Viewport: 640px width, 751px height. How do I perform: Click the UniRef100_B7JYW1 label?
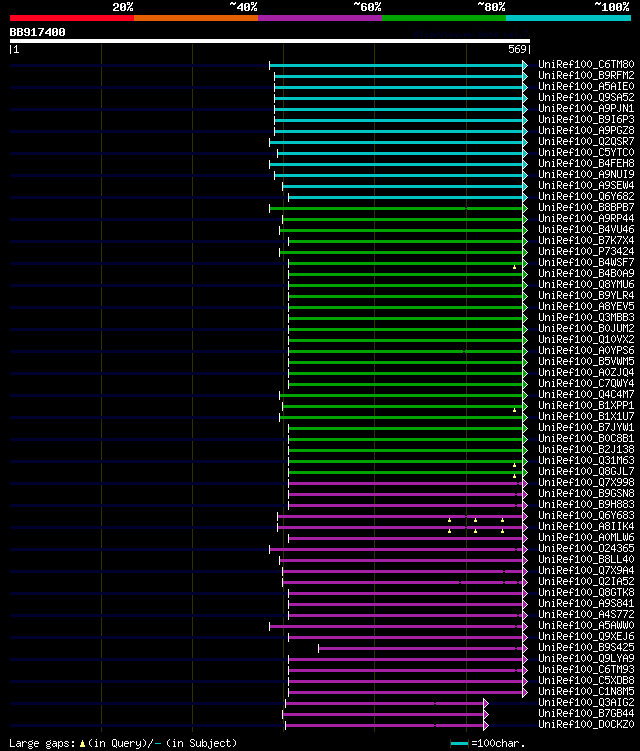(x=586, y=428)
